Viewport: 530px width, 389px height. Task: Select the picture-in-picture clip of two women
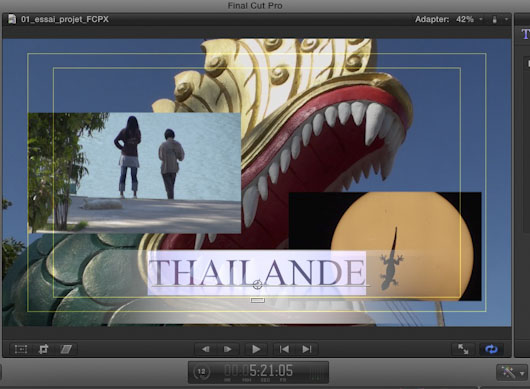pos(135,173)
